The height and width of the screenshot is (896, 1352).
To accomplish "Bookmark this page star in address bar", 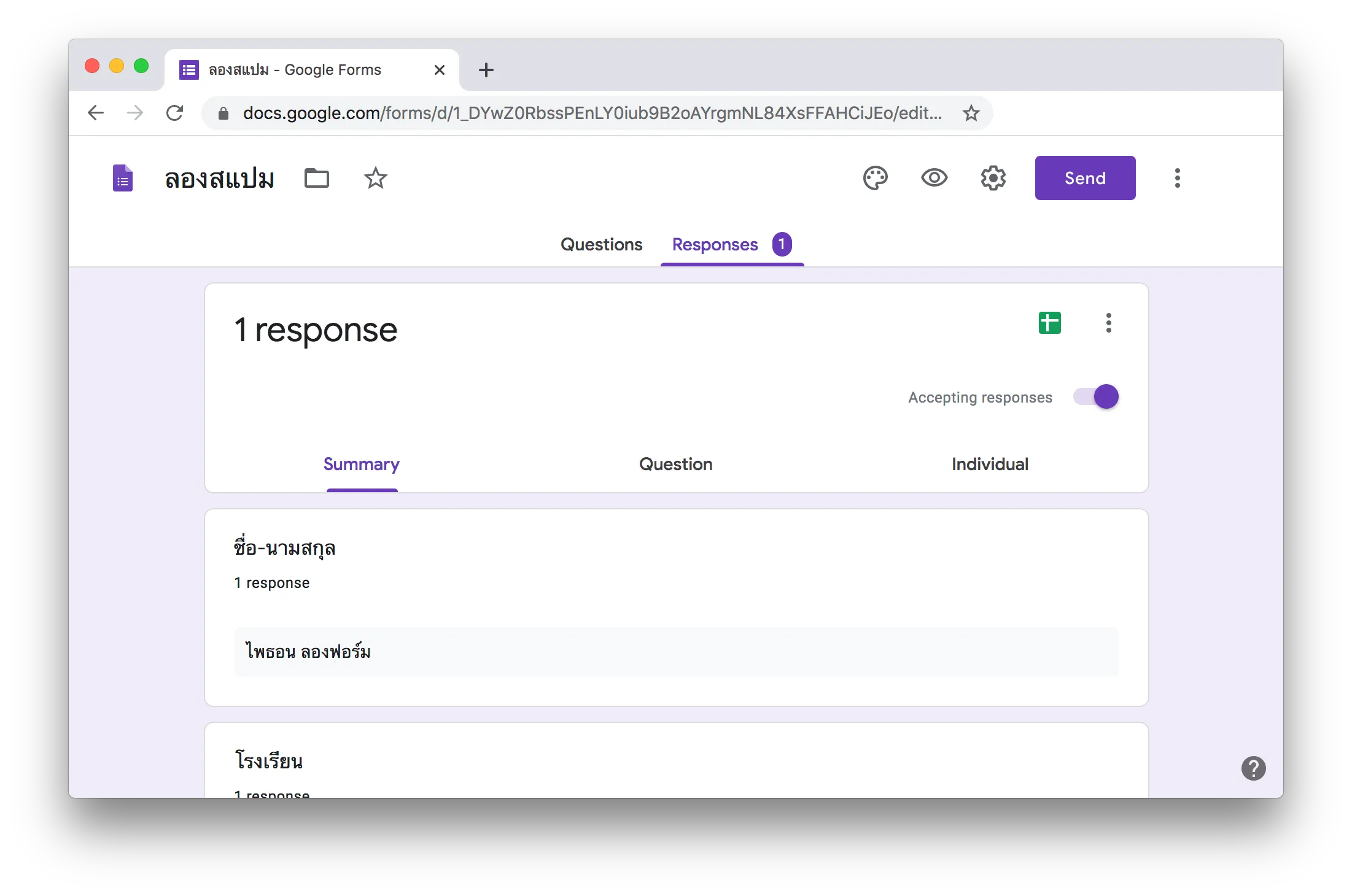I will pyautogui.click(x=971, y=113).
